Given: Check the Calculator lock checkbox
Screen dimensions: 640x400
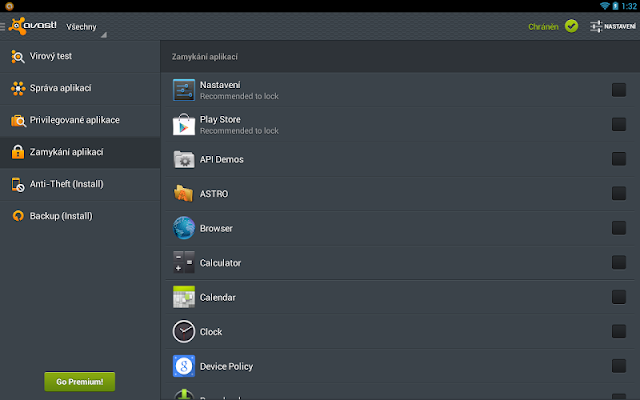Looking at the screenshot, I should click(619, 262).
